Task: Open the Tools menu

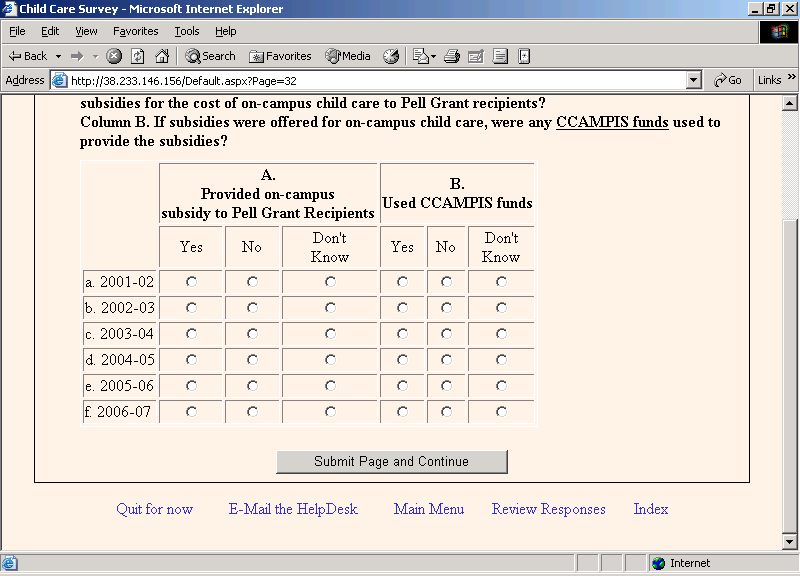Action: click(187, 32)
